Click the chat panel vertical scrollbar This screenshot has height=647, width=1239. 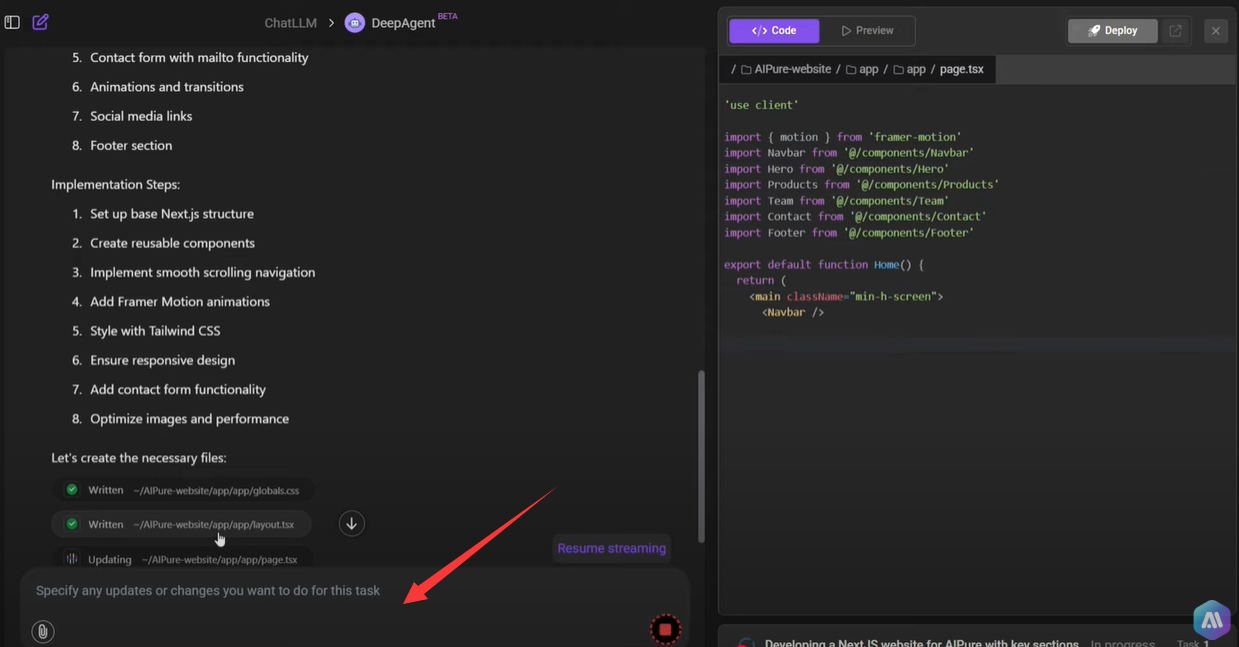[701, 455]
